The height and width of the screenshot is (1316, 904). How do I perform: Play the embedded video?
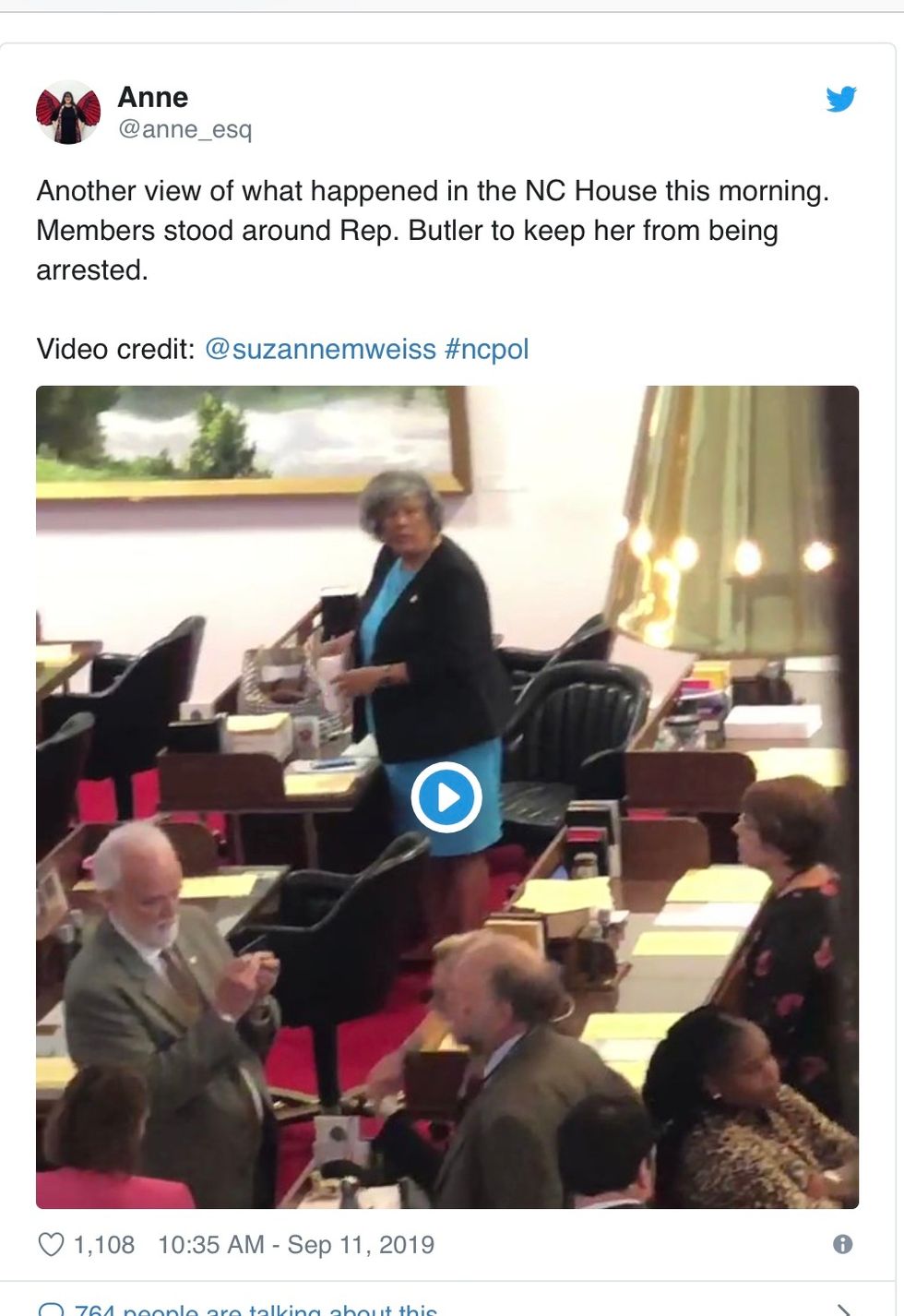point(446,797)
